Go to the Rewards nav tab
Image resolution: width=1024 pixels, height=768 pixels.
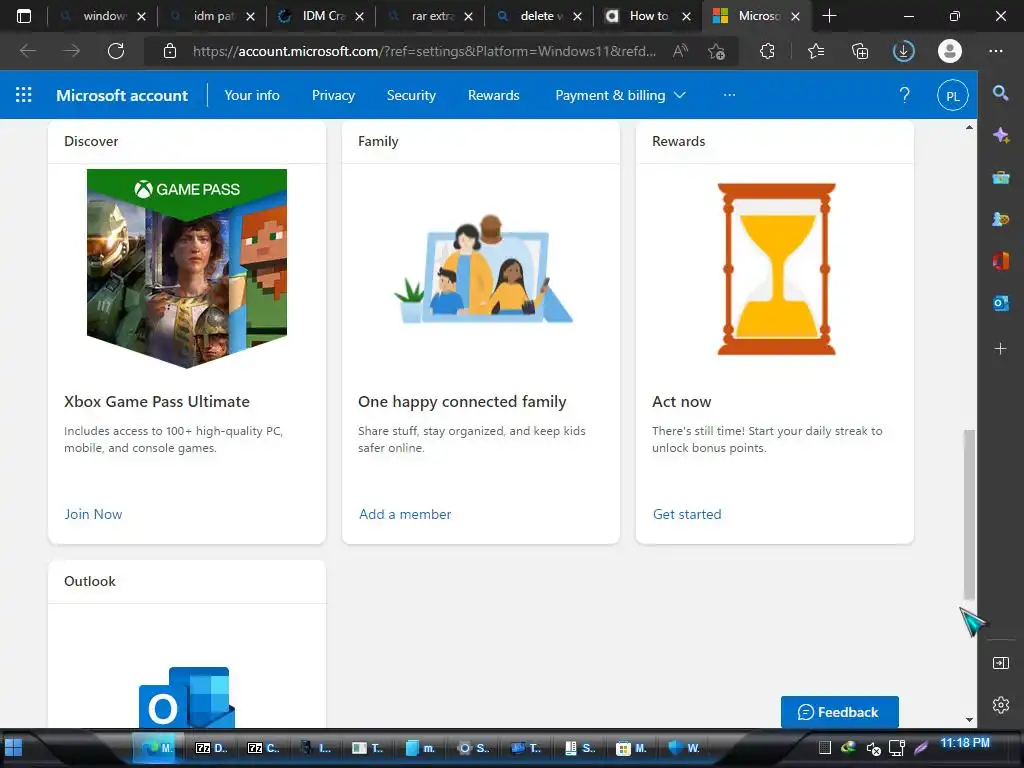[493, 95]
